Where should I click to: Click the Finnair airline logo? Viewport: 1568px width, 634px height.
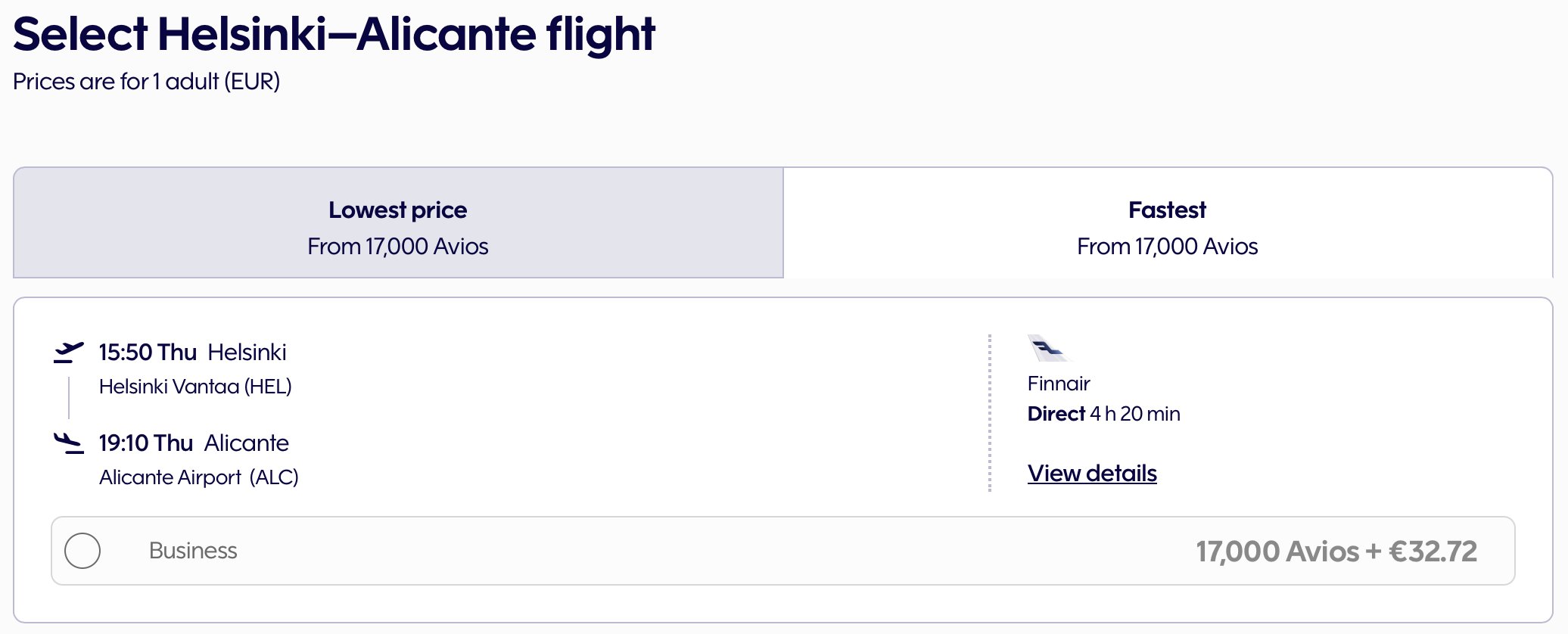click(x=1047, y=348)
